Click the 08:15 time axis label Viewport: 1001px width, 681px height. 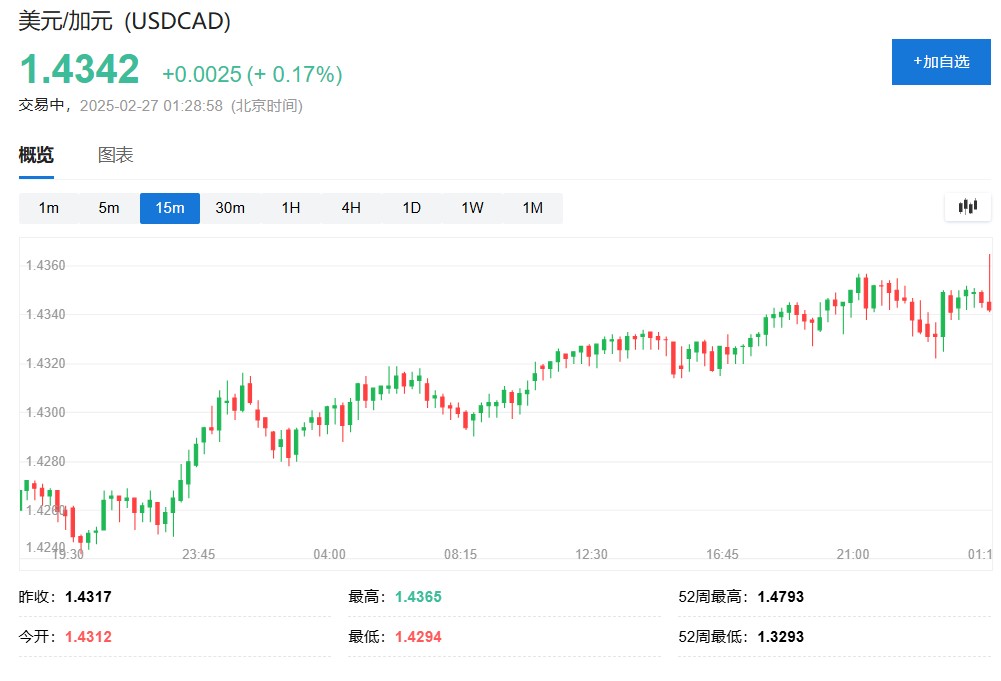click(x=460, y=554)
